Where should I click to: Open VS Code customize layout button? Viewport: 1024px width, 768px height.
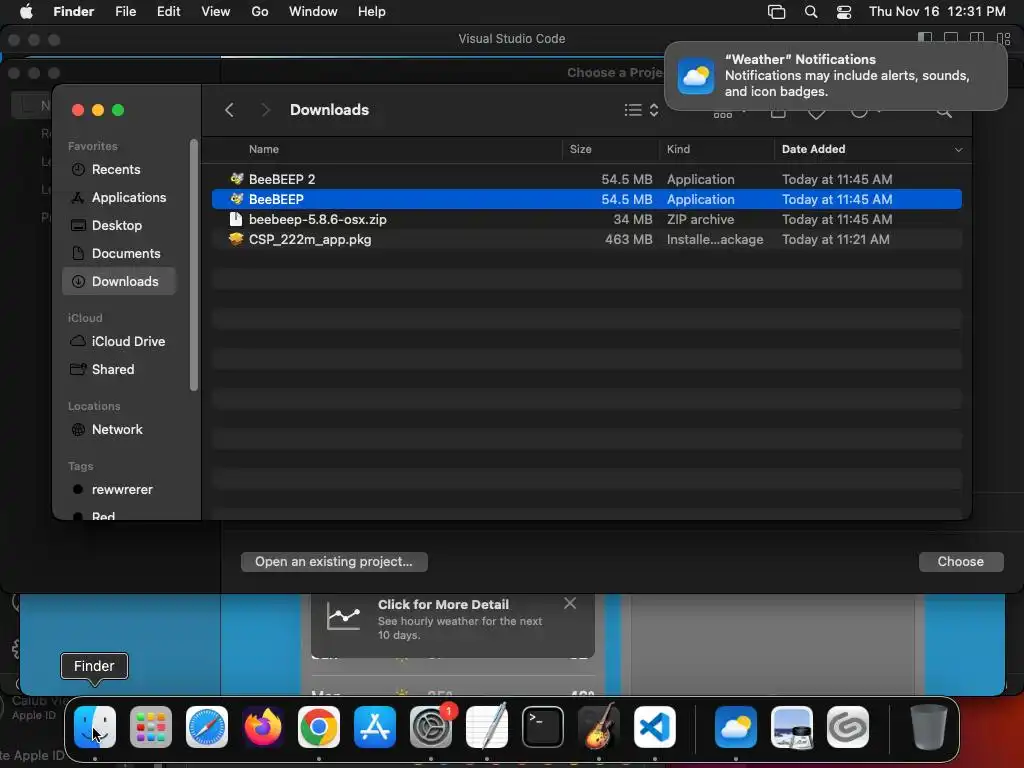1003,39
